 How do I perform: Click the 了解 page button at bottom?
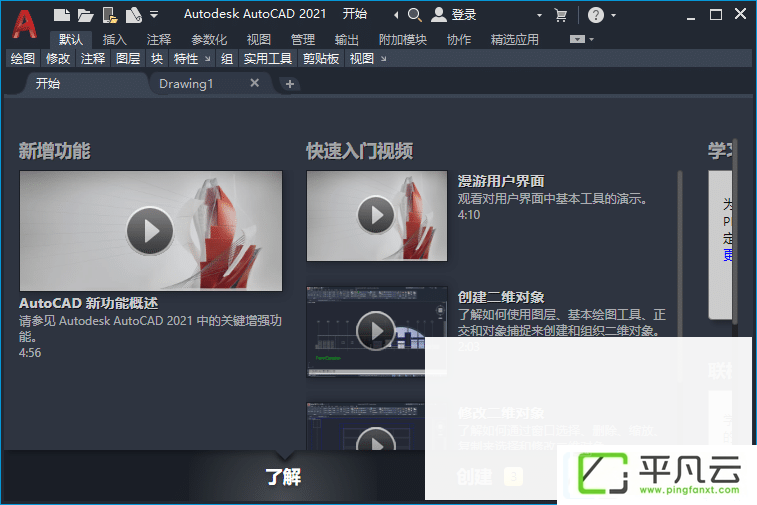tap(284, 477)
